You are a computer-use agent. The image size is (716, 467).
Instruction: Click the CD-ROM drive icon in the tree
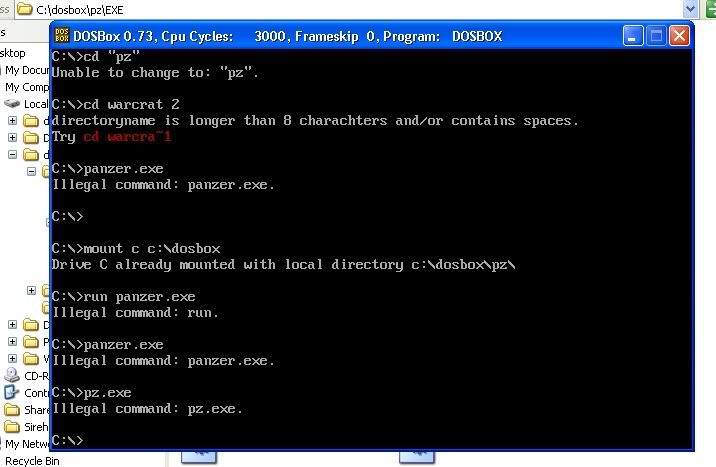click(x=12, y=375)
